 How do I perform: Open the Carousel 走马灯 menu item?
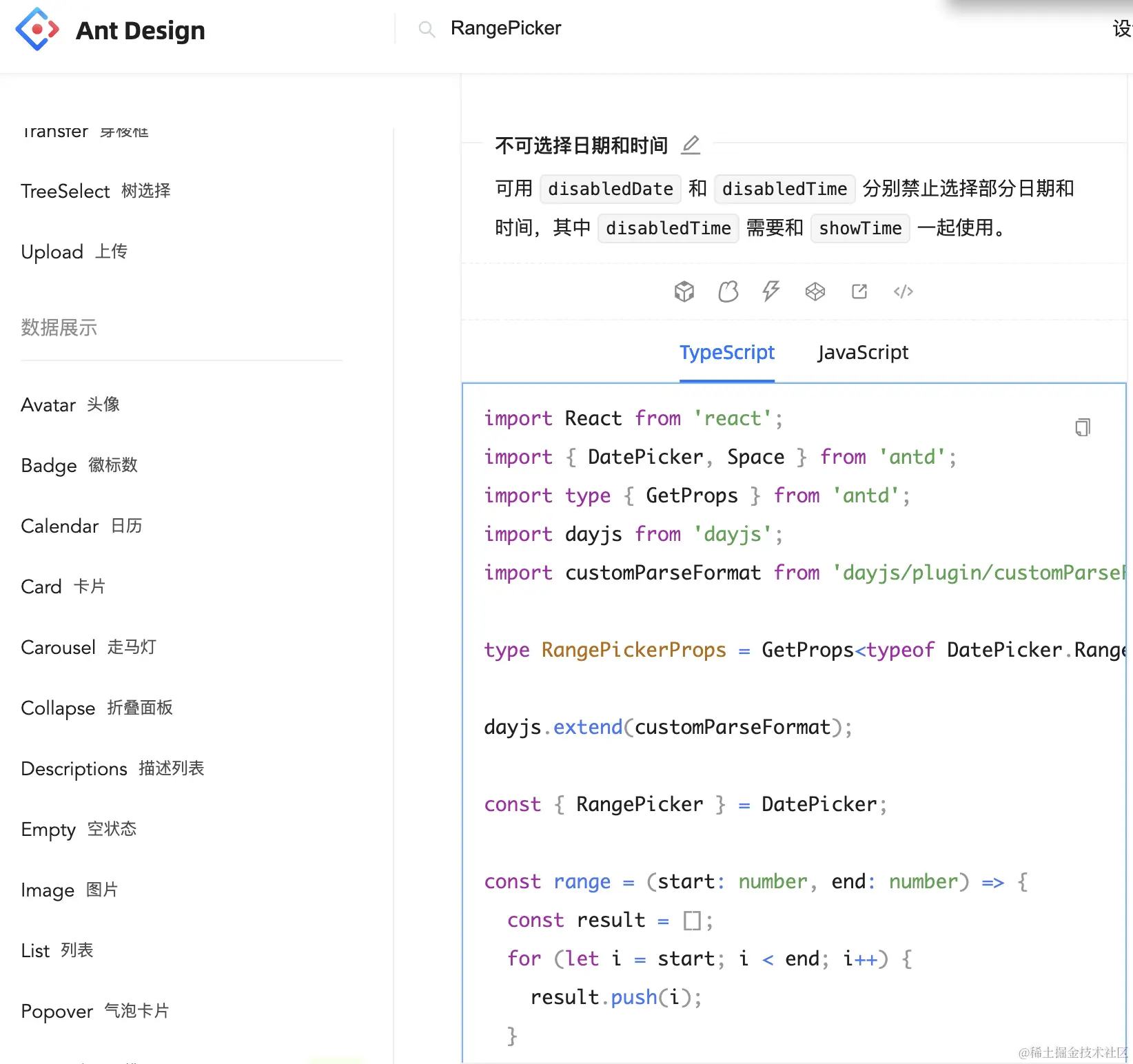(89, 647)
